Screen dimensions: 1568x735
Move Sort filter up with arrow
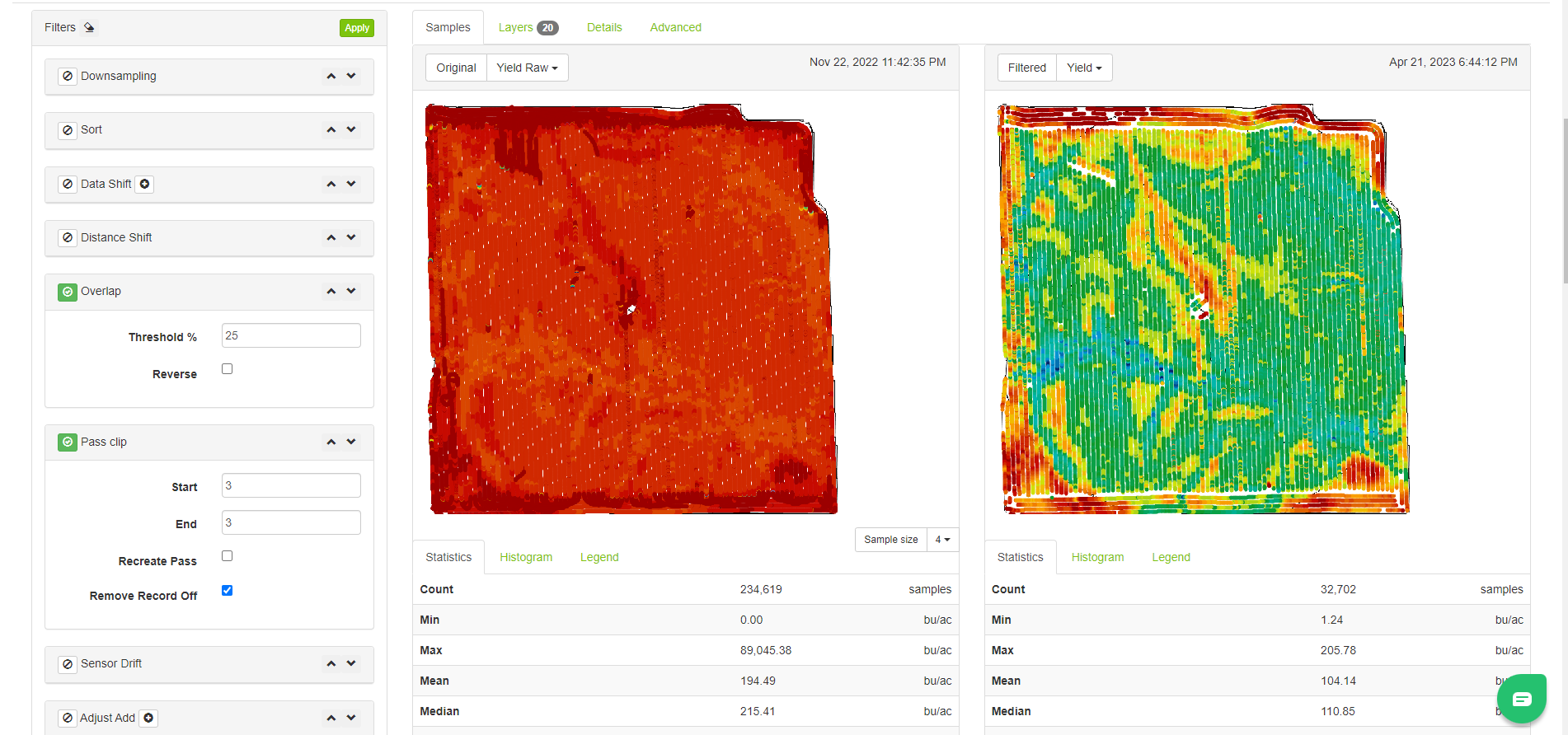click(331, 129)
